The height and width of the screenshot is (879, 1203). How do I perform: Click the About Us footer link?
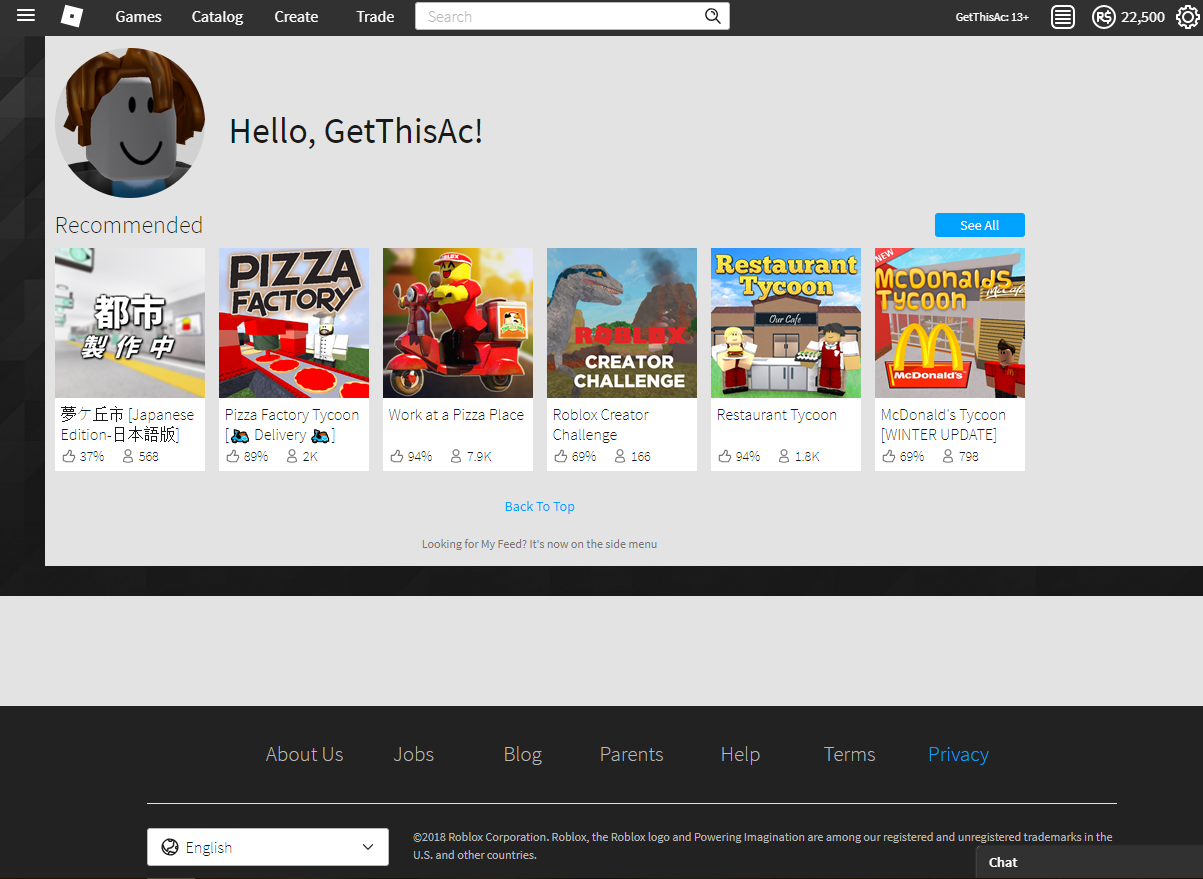click(x=304, y=754)
